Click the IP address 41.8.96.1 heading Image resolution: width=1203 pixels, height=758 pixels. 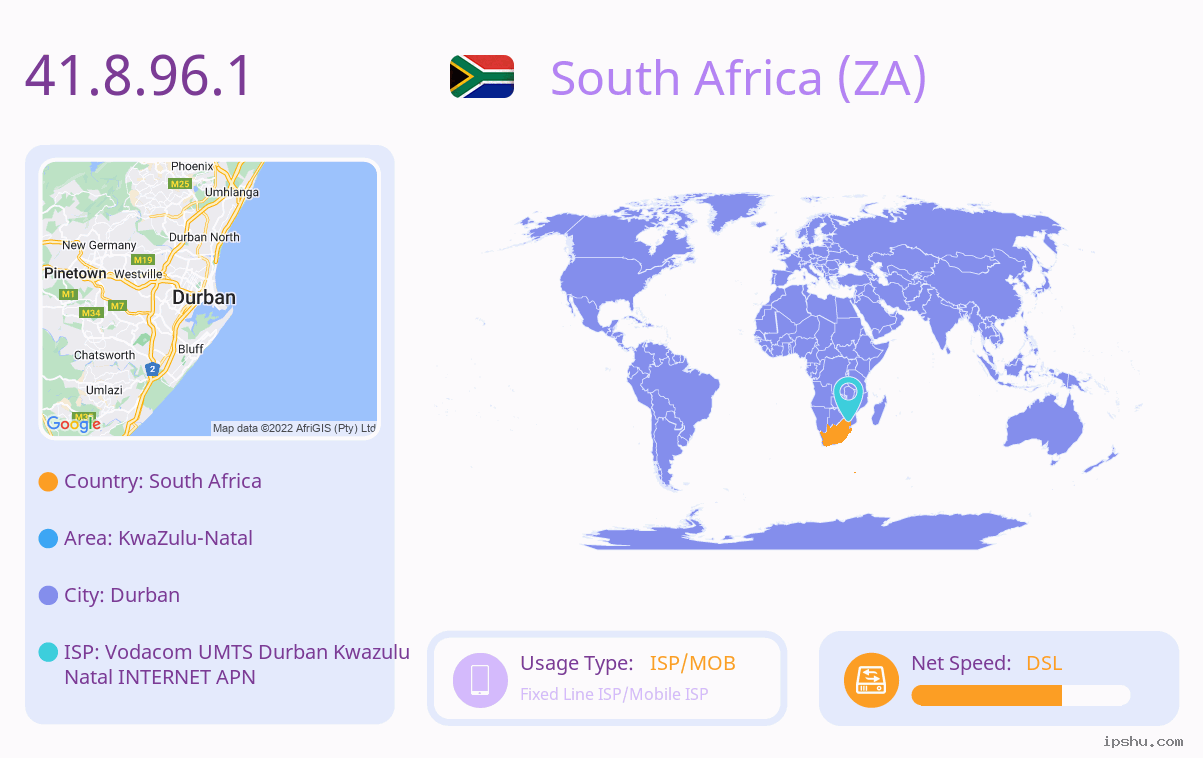point(139,76)
